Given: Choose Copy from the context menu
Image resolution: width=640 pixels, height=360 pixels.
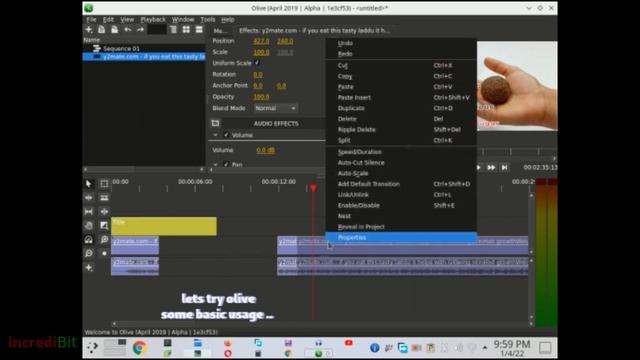Looking at the screenshot, I should click(401, 76).
